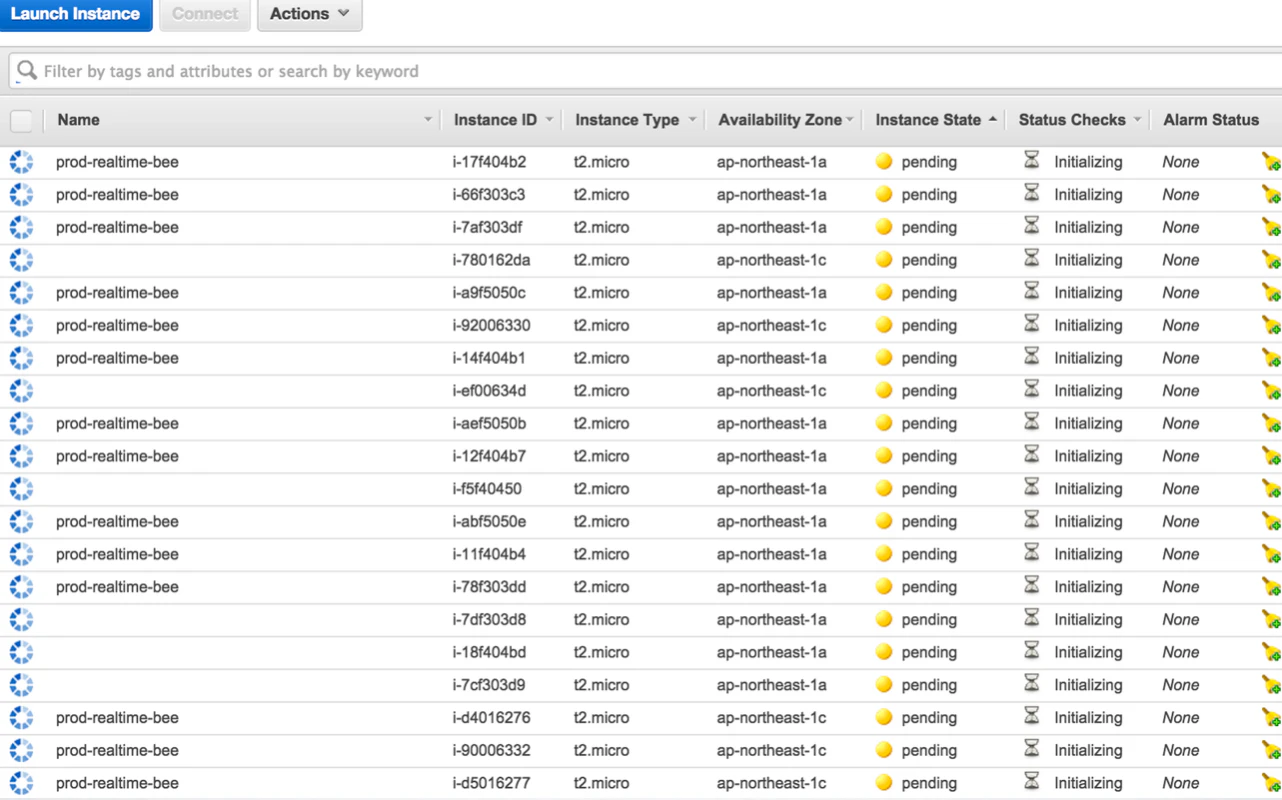Open the Availability Zone column dropdown arrow
This screenshot has width=1282, height=800.
coord(850,120)
